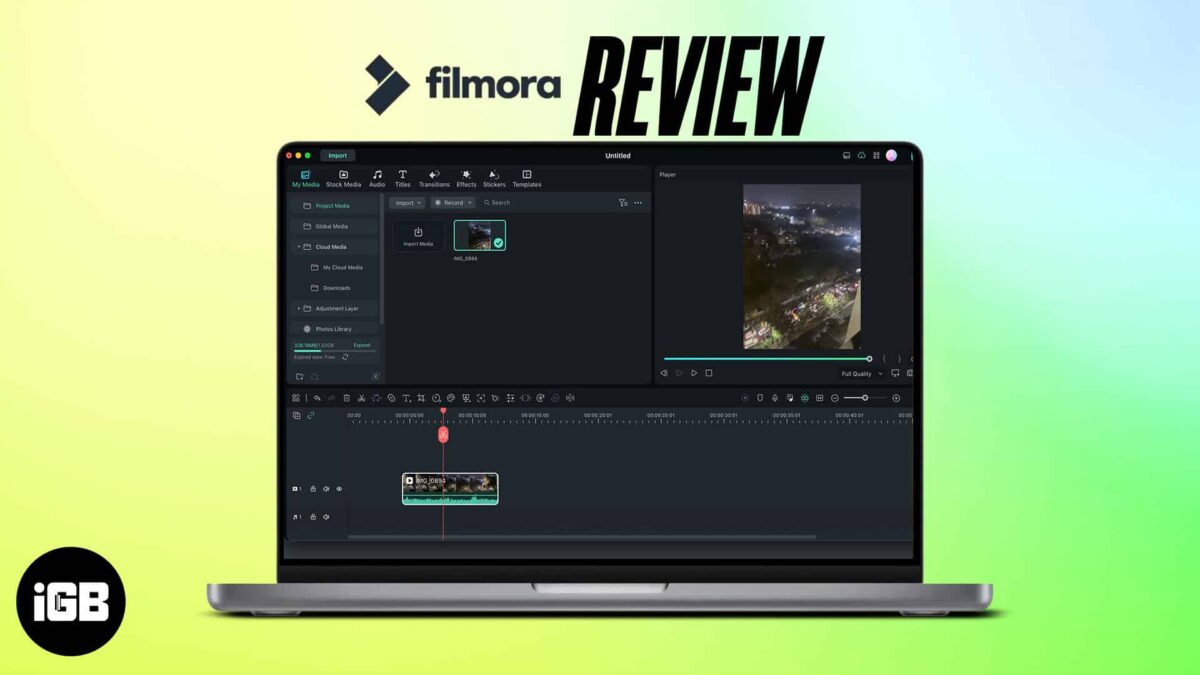
Task: Click the Import Media button
Action: 418,235
